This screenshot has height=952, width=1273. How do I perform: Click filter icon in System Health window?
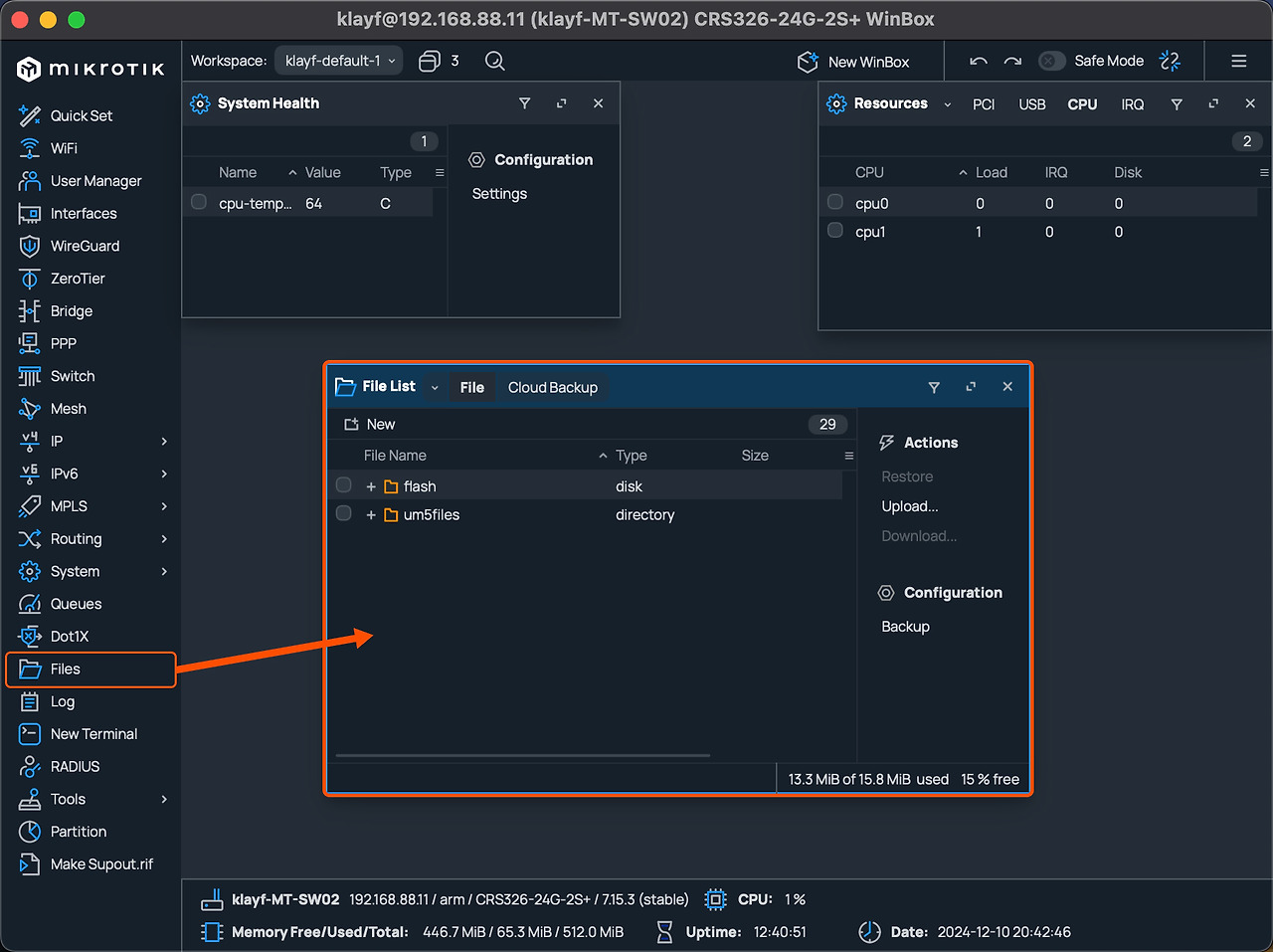(525, 103)
